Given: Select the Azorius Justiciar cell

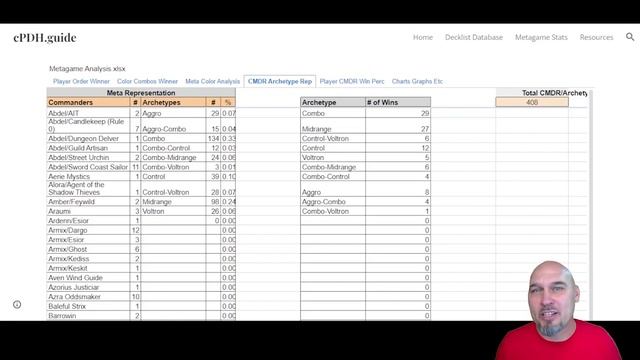Looking at the screenshot, I should 88,287.
